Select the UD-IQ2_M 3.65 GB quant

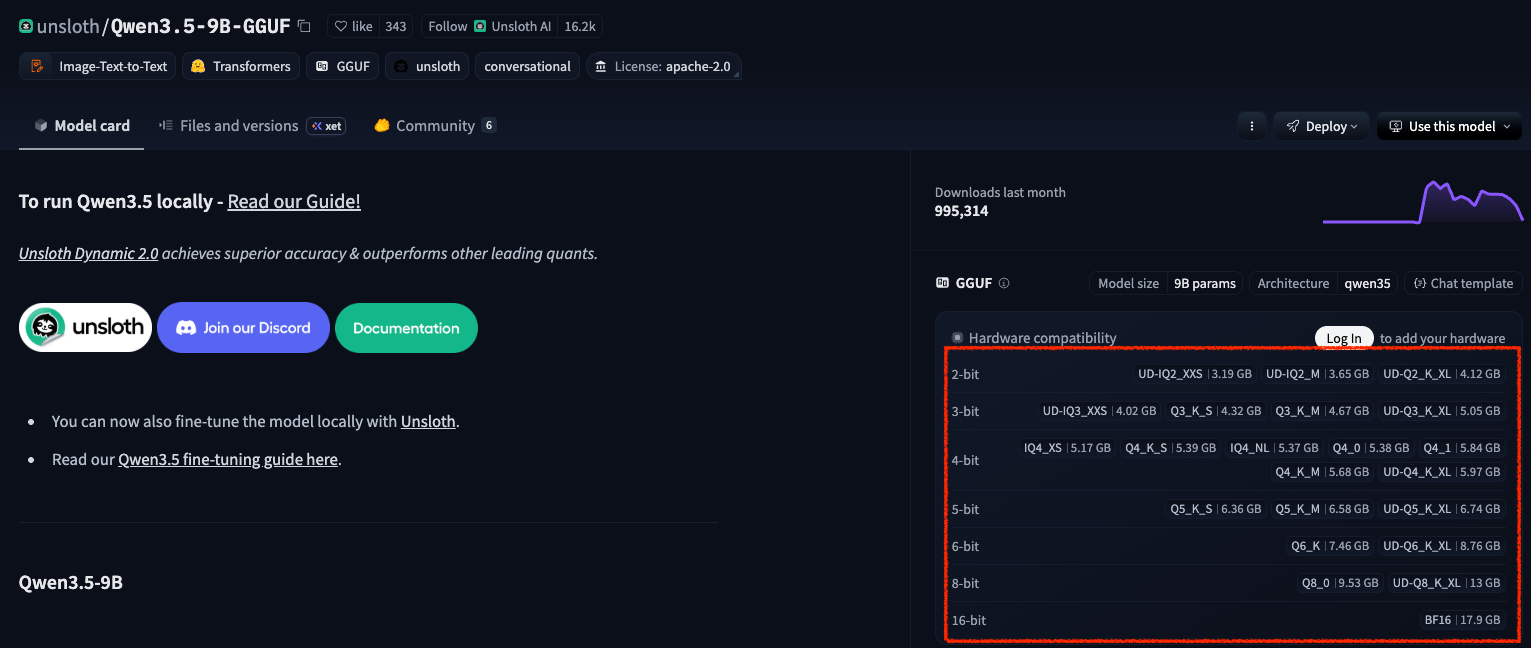1317,374
